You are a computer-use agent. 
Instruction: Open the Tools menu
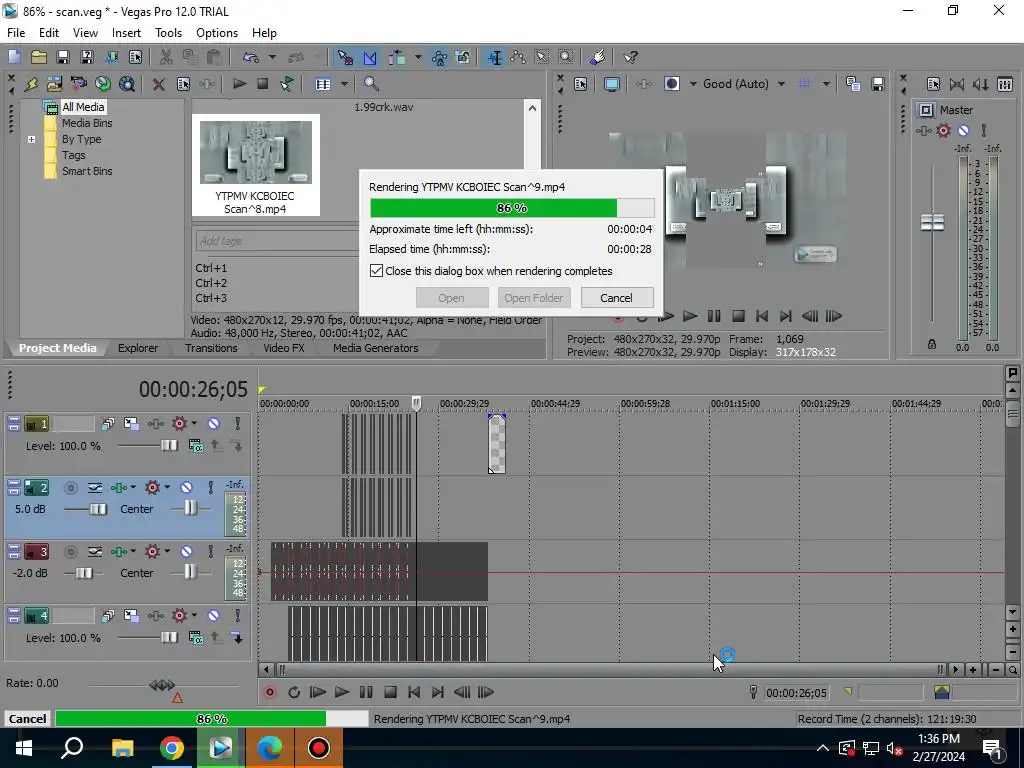pos(168,33)
